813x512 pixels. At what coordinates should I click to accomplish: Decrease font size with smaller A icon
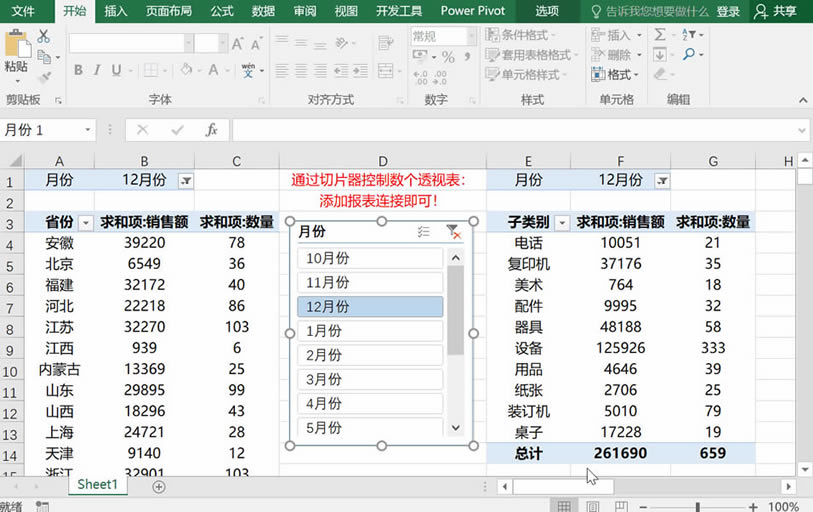(x=256, y=44)
